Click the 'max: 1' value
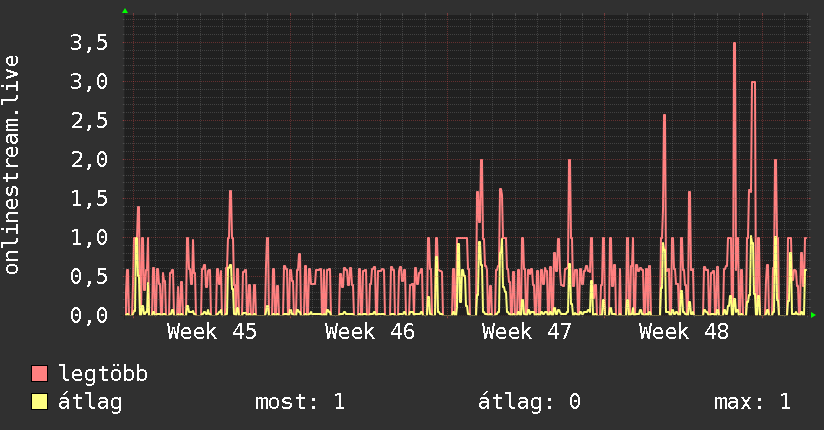The height and width of the screenshot is (430, 824). point(752,402)
